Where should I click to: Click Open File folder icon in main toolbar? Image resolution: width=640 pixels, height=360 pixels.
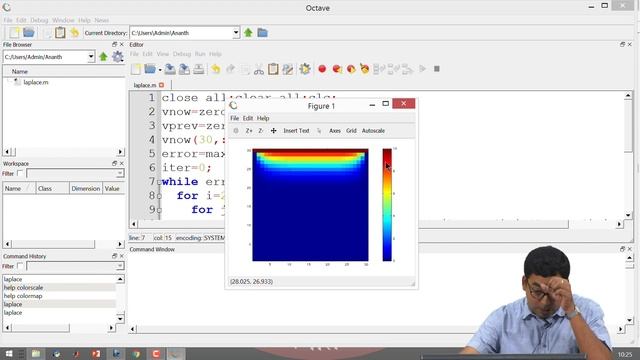[x=29, y=33]
